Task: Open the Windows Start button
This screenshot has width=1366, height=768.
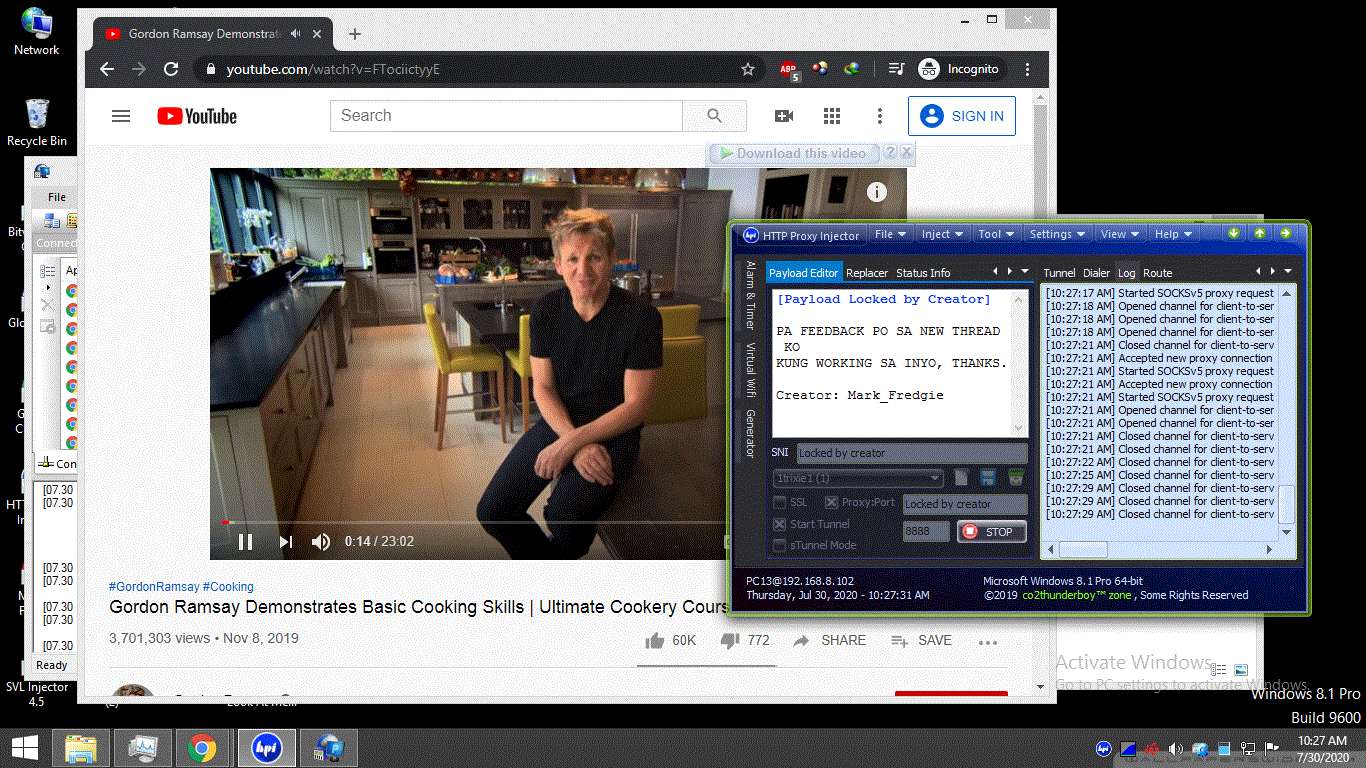Action: 25,748
